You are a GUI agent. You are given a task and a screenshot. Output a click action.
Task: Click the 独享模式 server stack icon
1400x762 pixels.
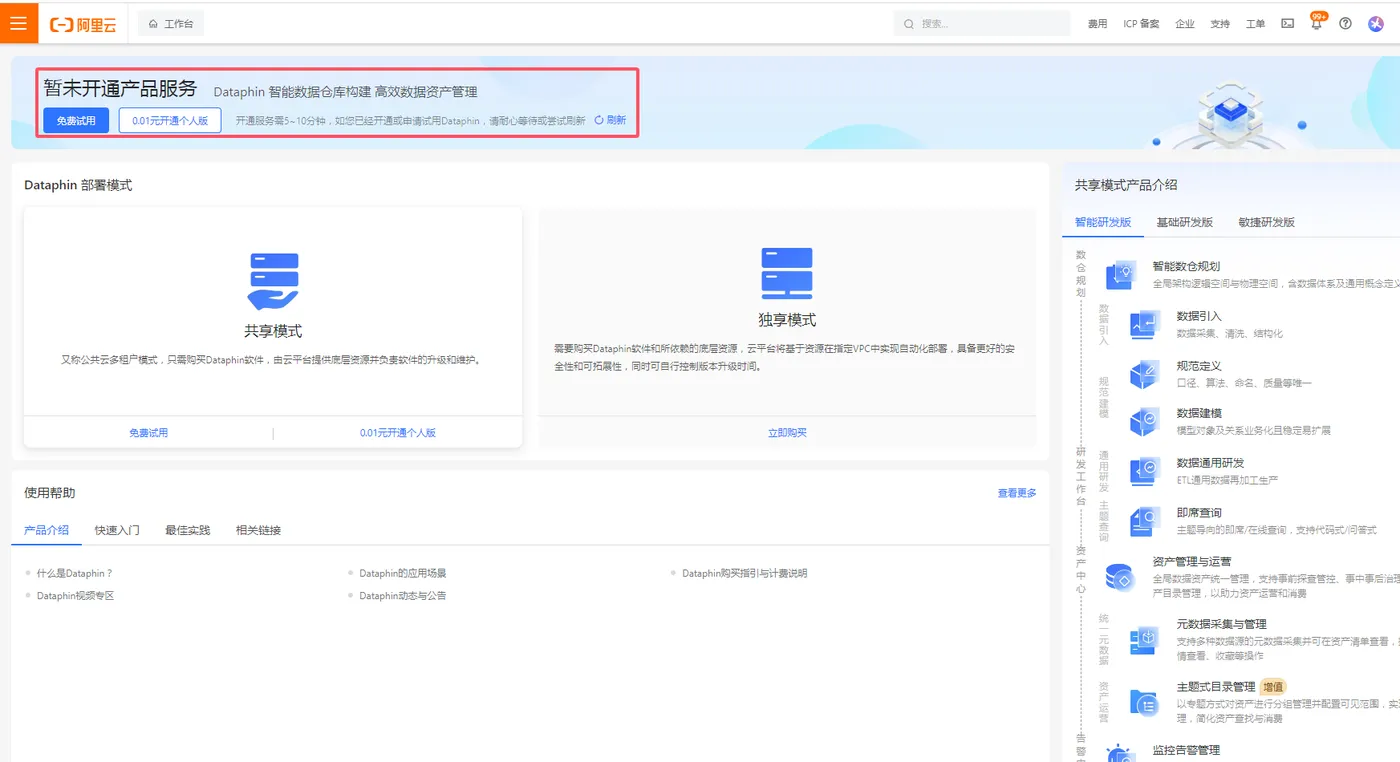[x=787, y=273]
